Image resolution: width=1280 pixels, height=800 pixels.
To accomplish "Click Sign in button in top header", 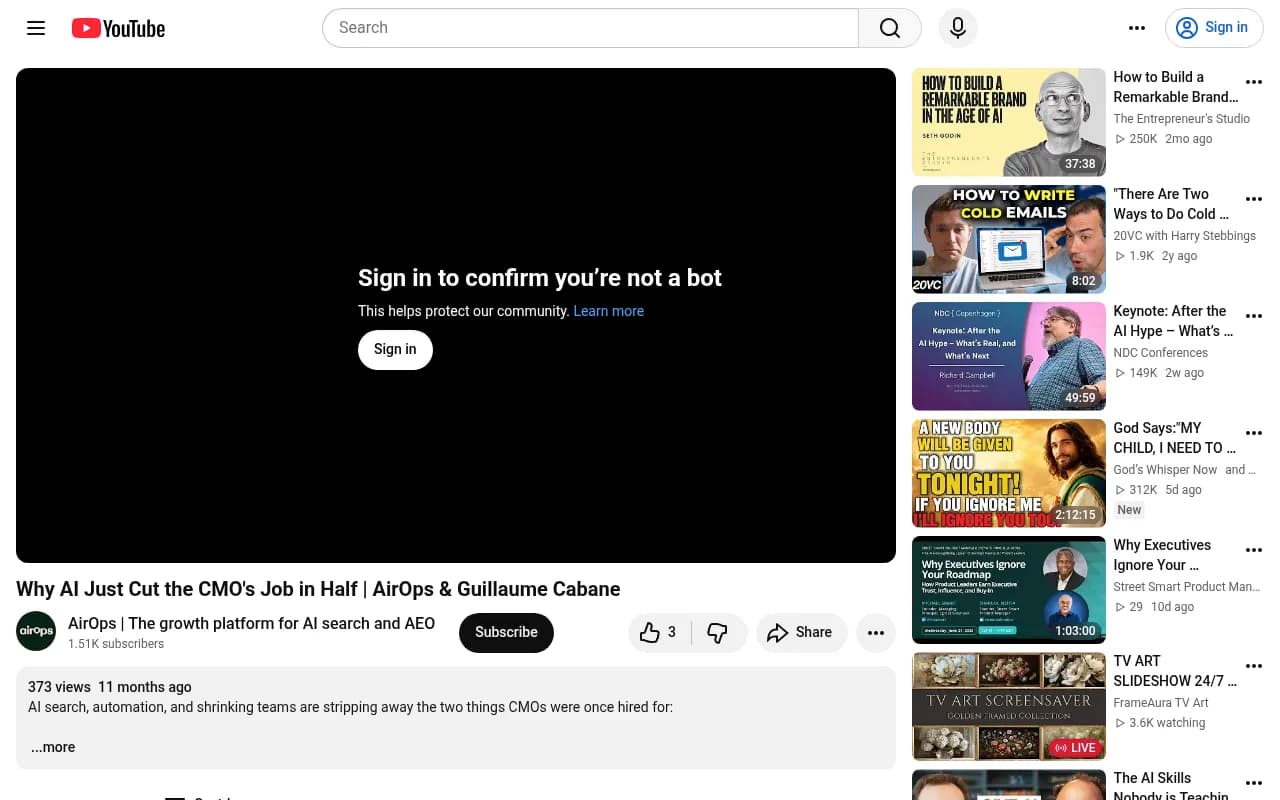I will click(x=1214, y=28).
